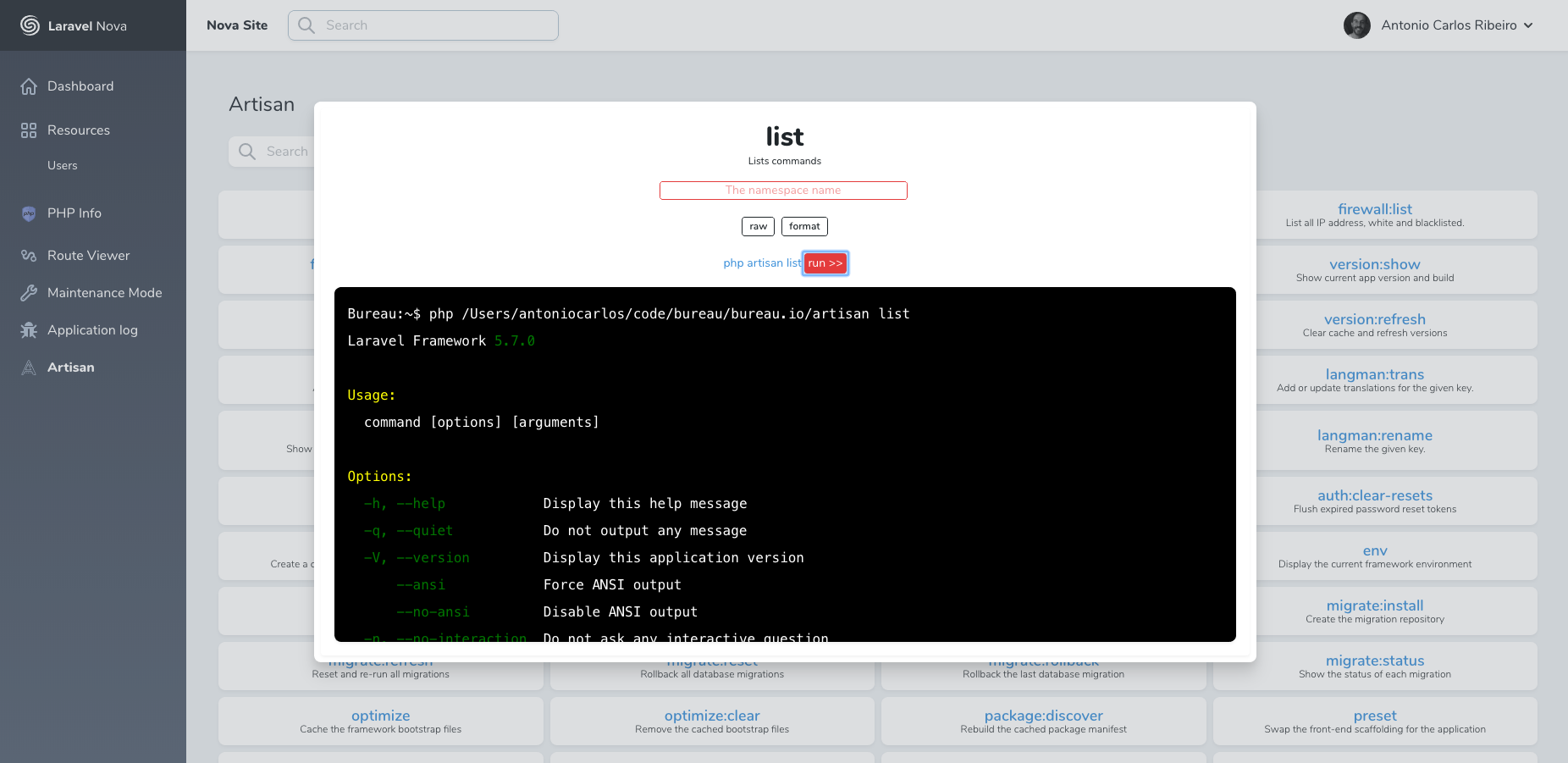This screenshot has width=1568, height=763.
Task: Click the Maintenance Mode wrench icon
Action: pos(29,293)
